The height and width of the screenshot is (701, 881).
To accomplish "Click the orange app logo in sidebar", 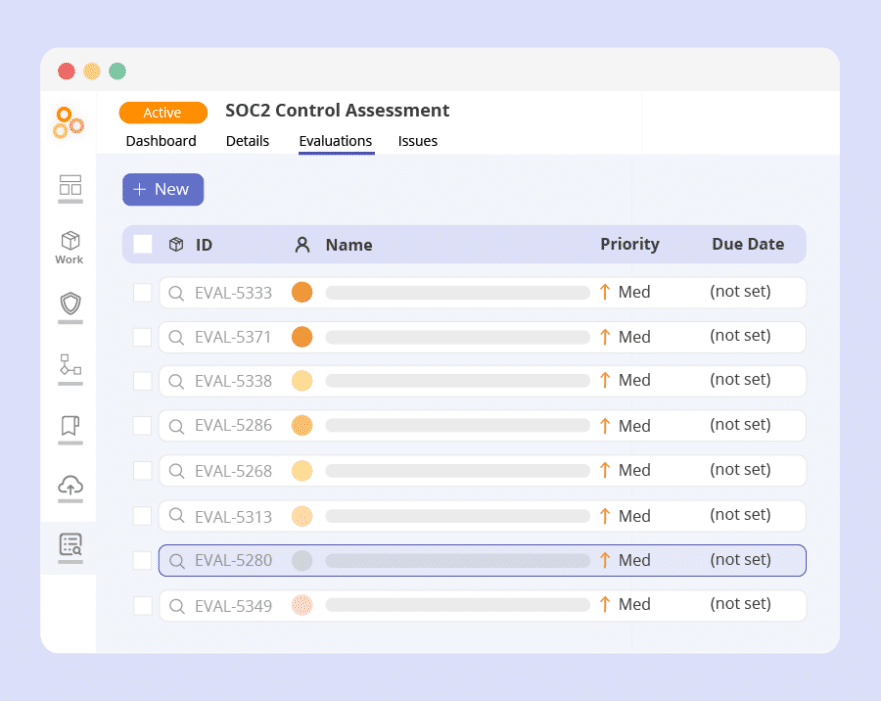I will coord(69,122).
